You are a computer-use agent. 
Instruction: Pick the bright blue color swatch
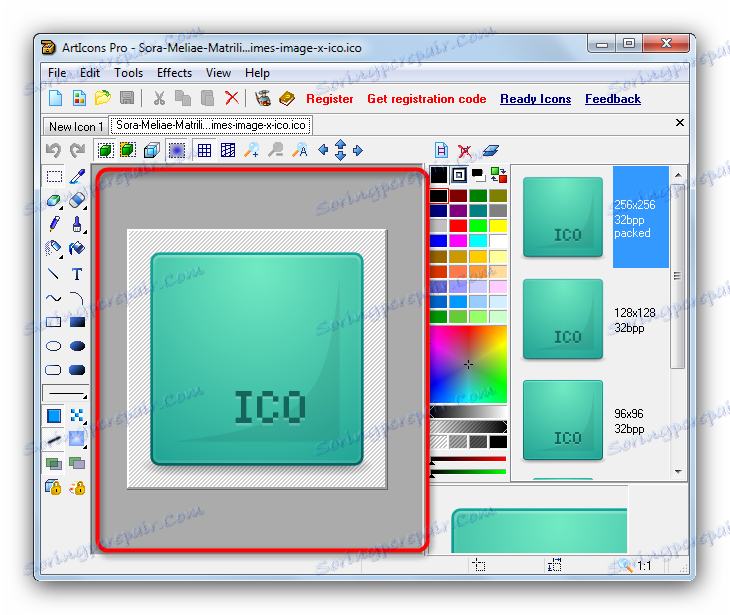tap(438, 241)
